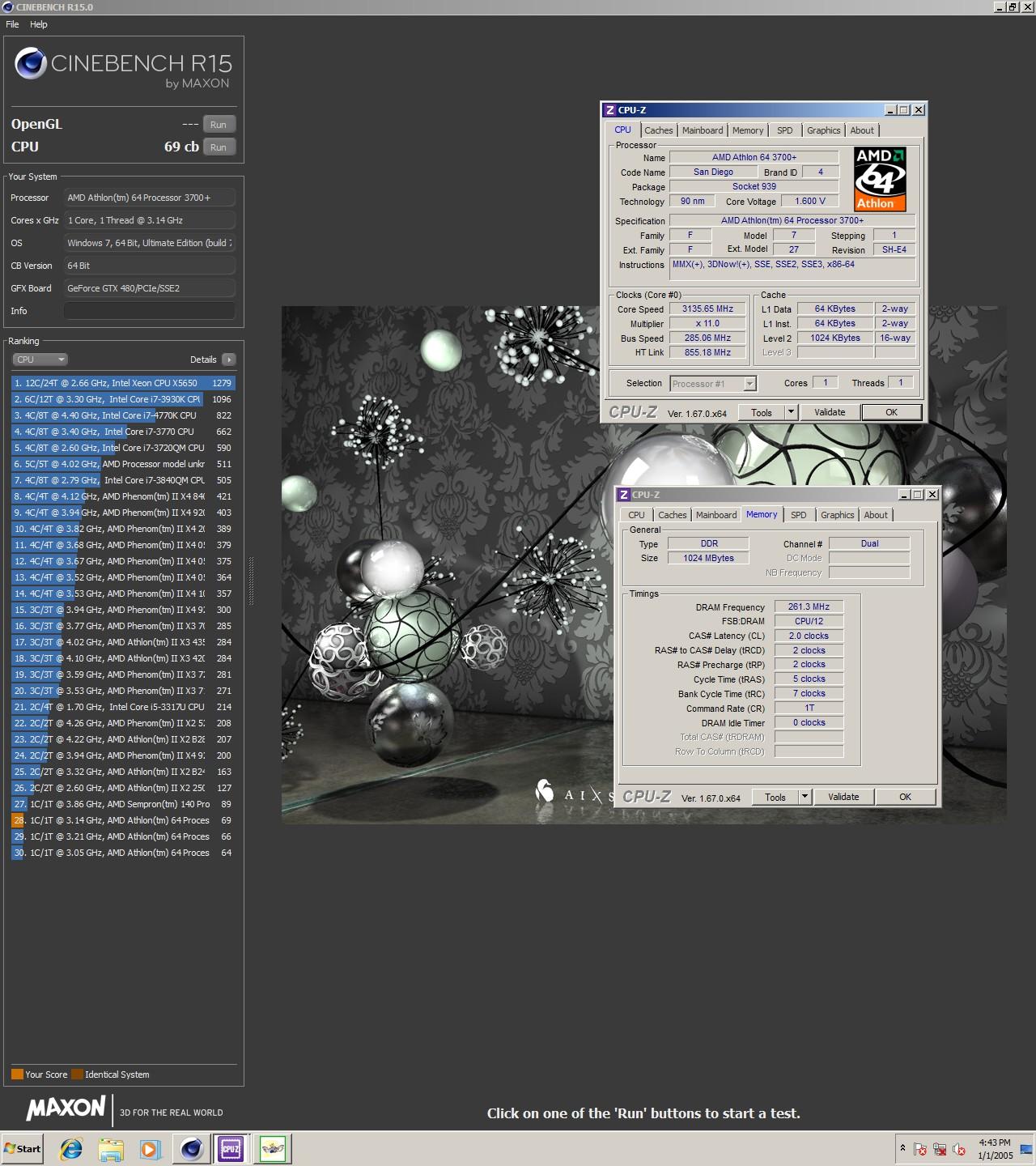Viewport: 1036px width, 1166px height.
Task: Switch to Graphics tab in lower CPU-Z window
Action: (838, 515)
